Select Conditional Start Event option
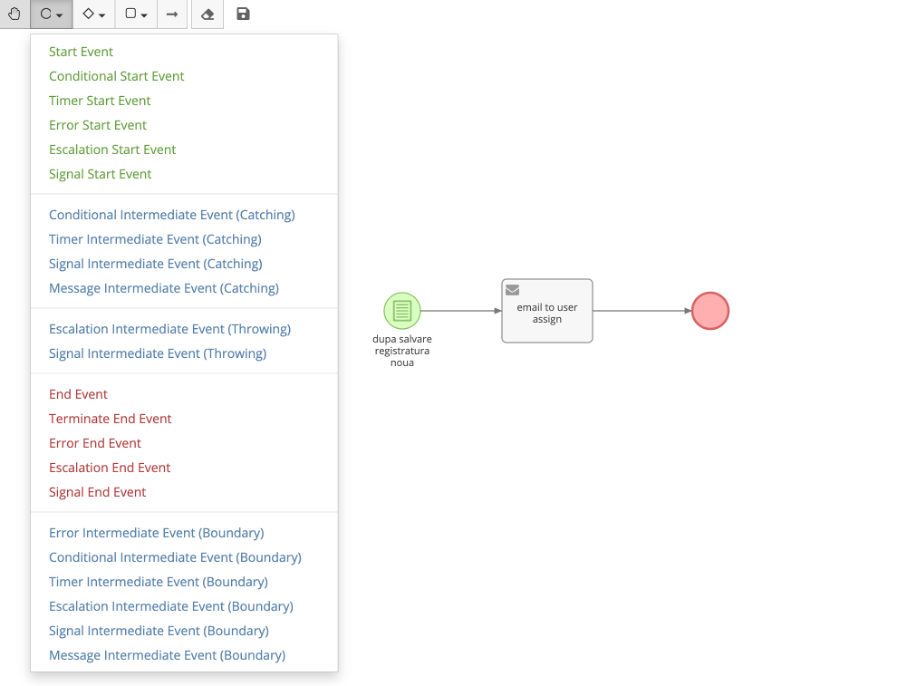The height and width of the screenshot is (686, 908). (x=116, y=76)
